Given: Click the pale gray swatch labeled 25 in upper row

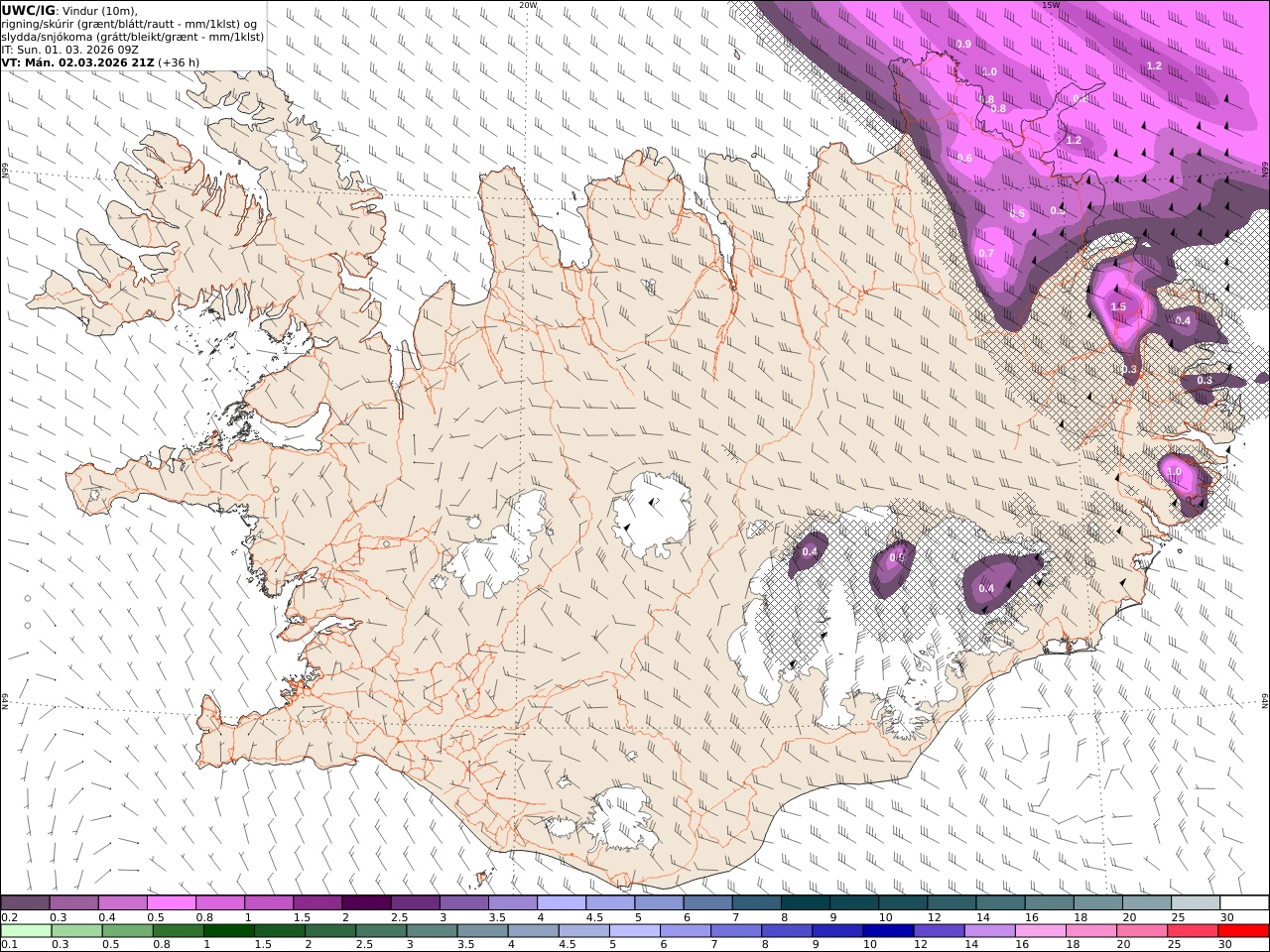Looking at the screenshot, I should click(1196, 903).
